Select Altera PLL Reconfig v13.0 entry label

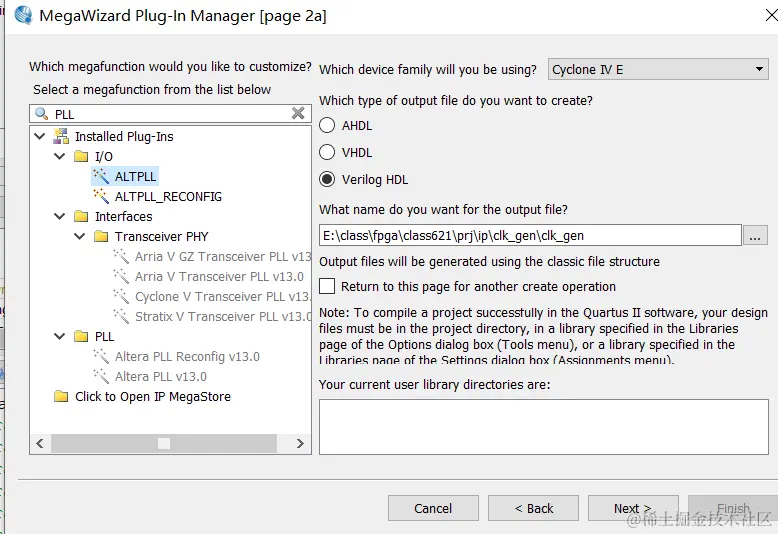click(x=187, y=356)
